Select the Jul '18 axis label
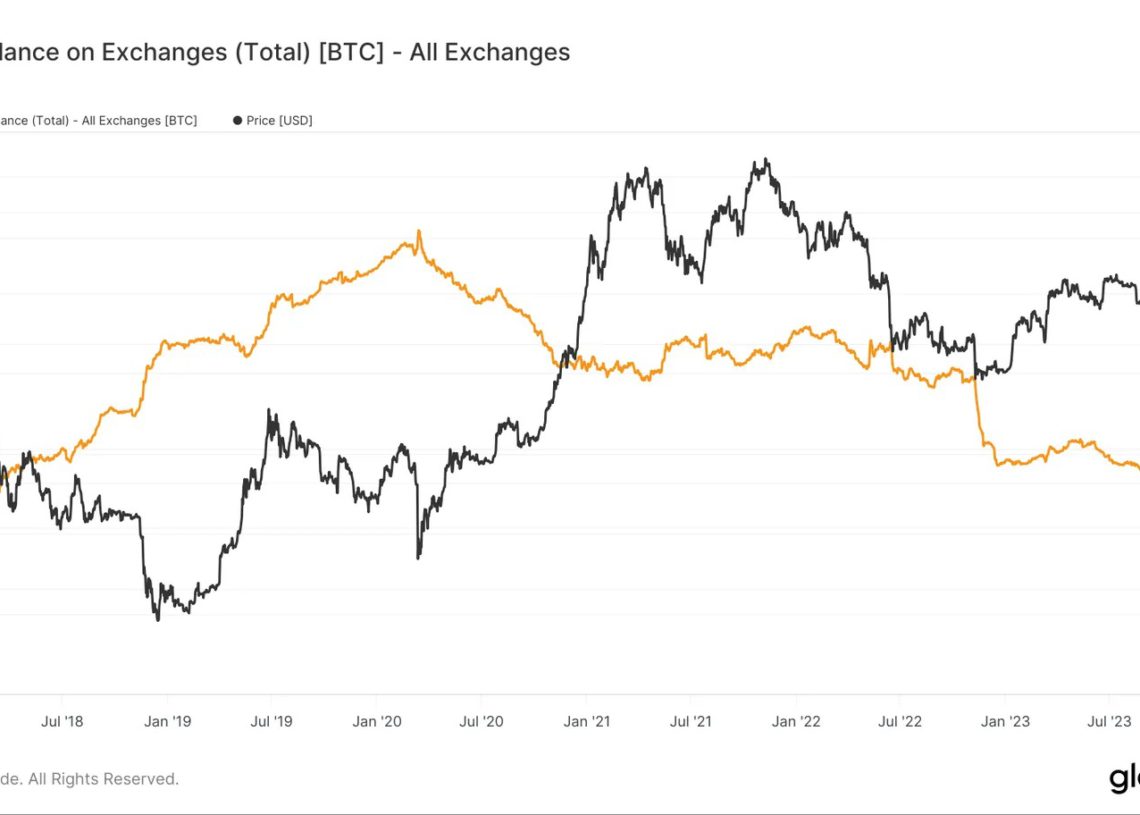This screenshot has height=815, width=1140. point(62,720)
